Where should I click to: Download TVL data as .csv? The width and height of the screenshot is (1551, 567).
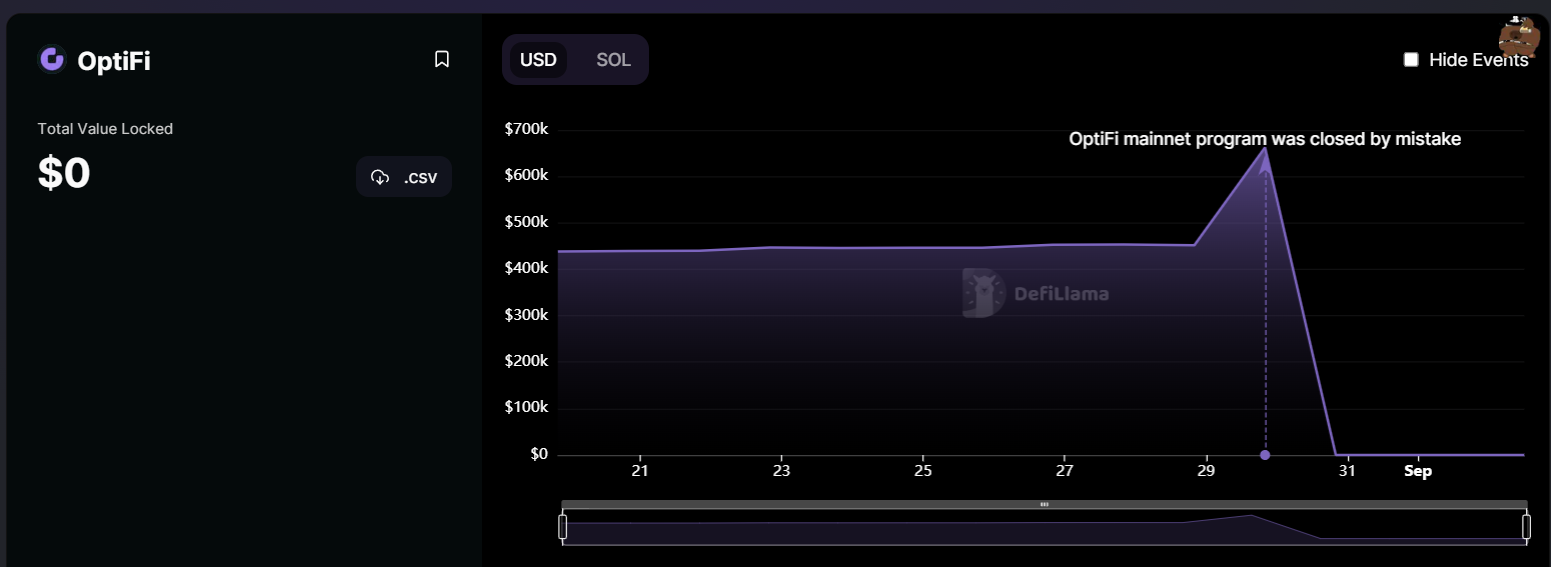tap(404, 177)
